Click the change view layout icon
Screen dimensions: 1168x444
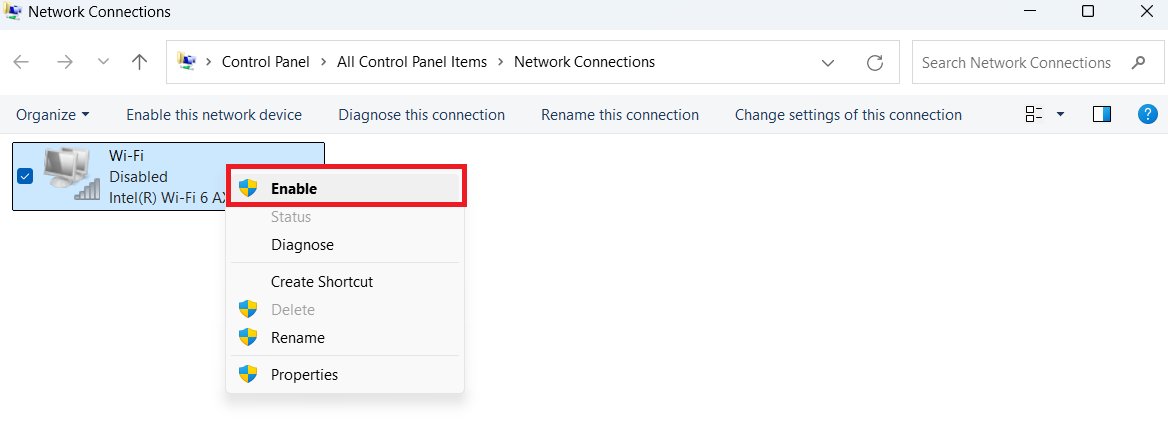coord(1034,114)
